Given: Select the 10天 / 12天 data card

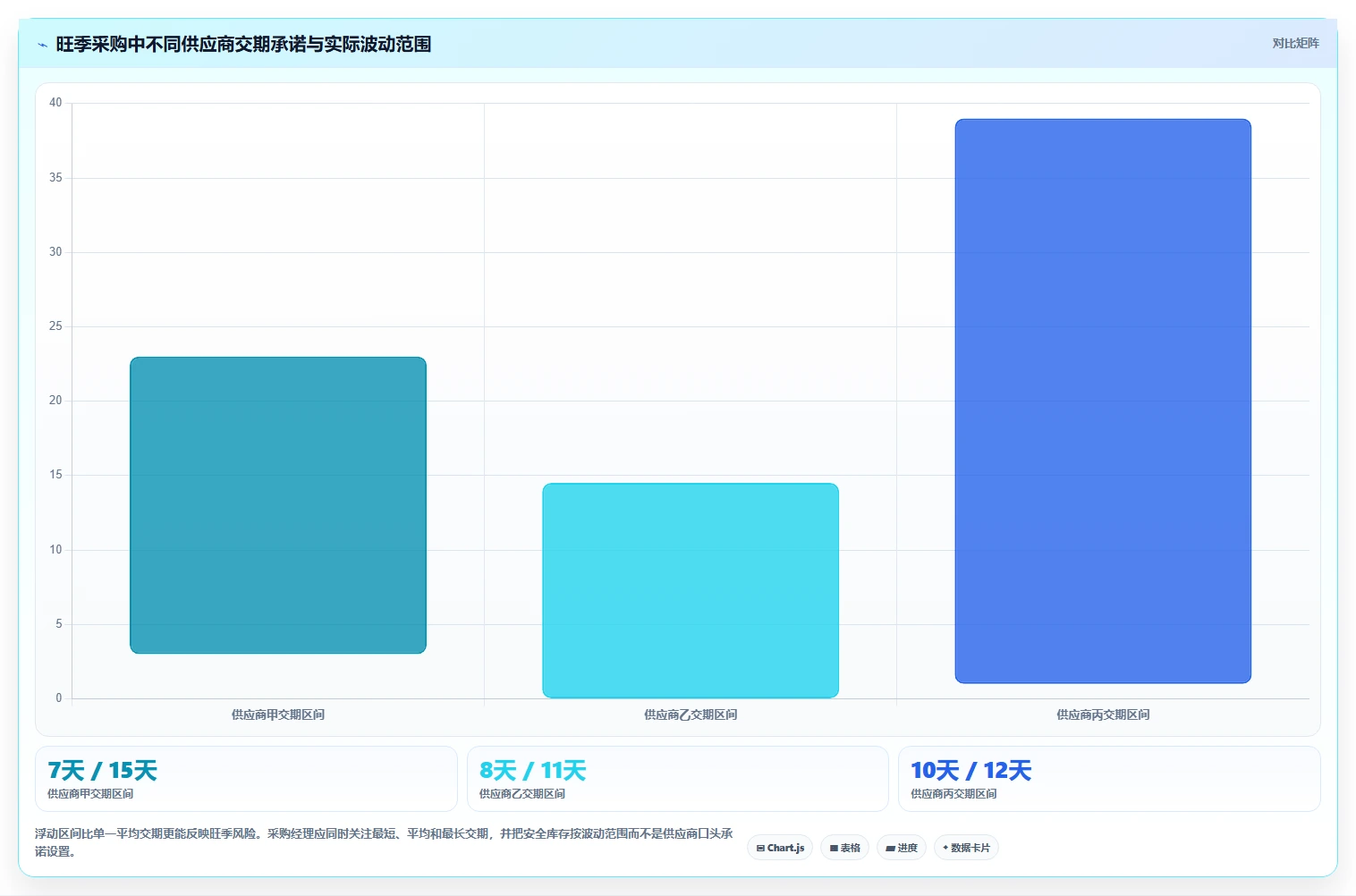Looking at the screenshot, I should click(x=1109, y=779).
